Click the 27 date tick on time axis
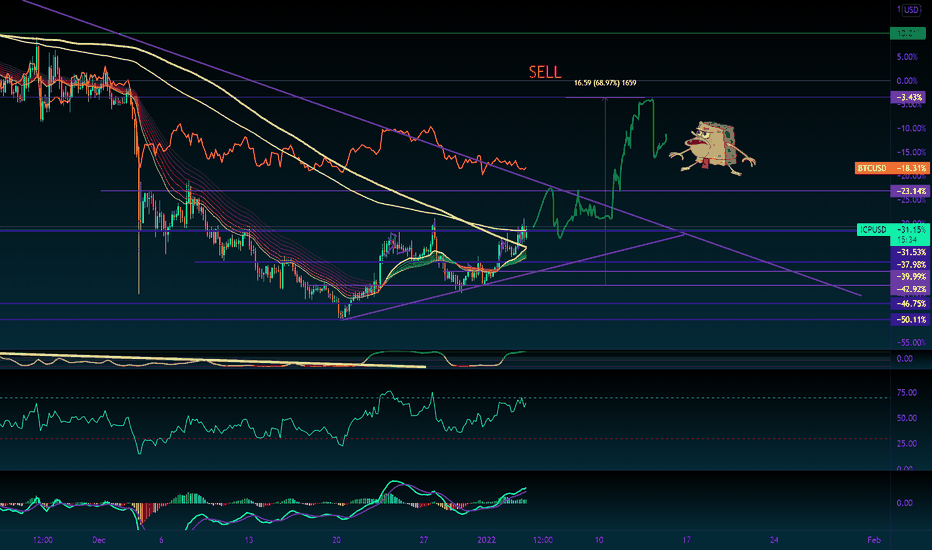 tap(424, 540)
